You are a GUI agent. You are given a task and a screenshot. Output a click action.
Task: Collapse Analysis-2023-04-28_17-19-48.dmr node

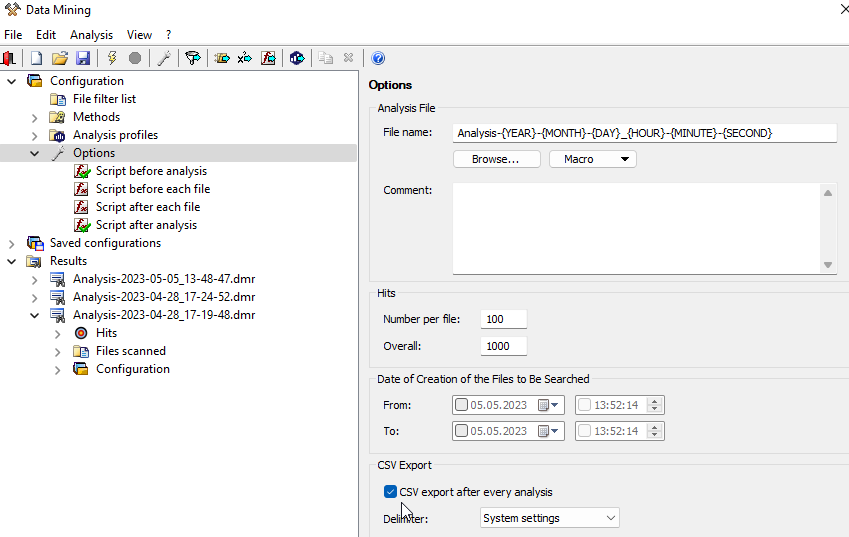pyautogui.click(x=35, y=315)
